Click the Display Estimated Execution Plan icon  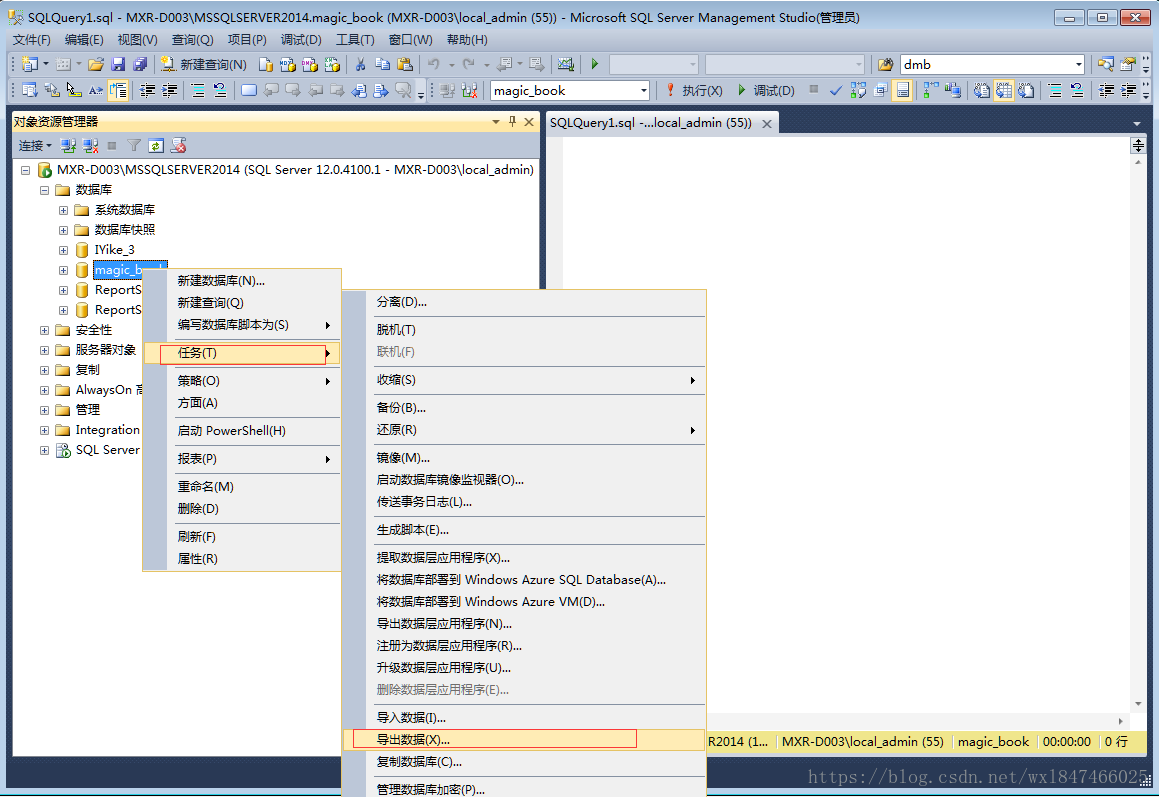[x=857, y=90]
